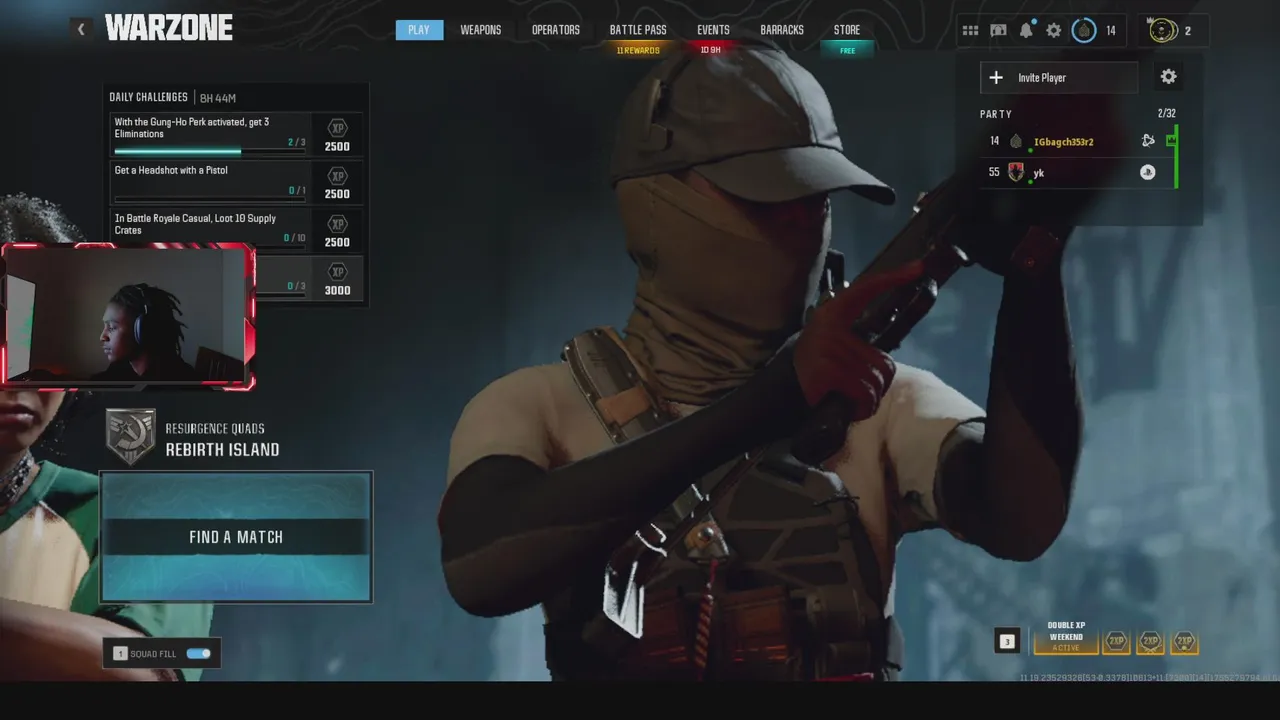The width and height of the screenshot is (1280, 720).
Task: Click the 2/32 party count
Action: [x=1167, y=114]
